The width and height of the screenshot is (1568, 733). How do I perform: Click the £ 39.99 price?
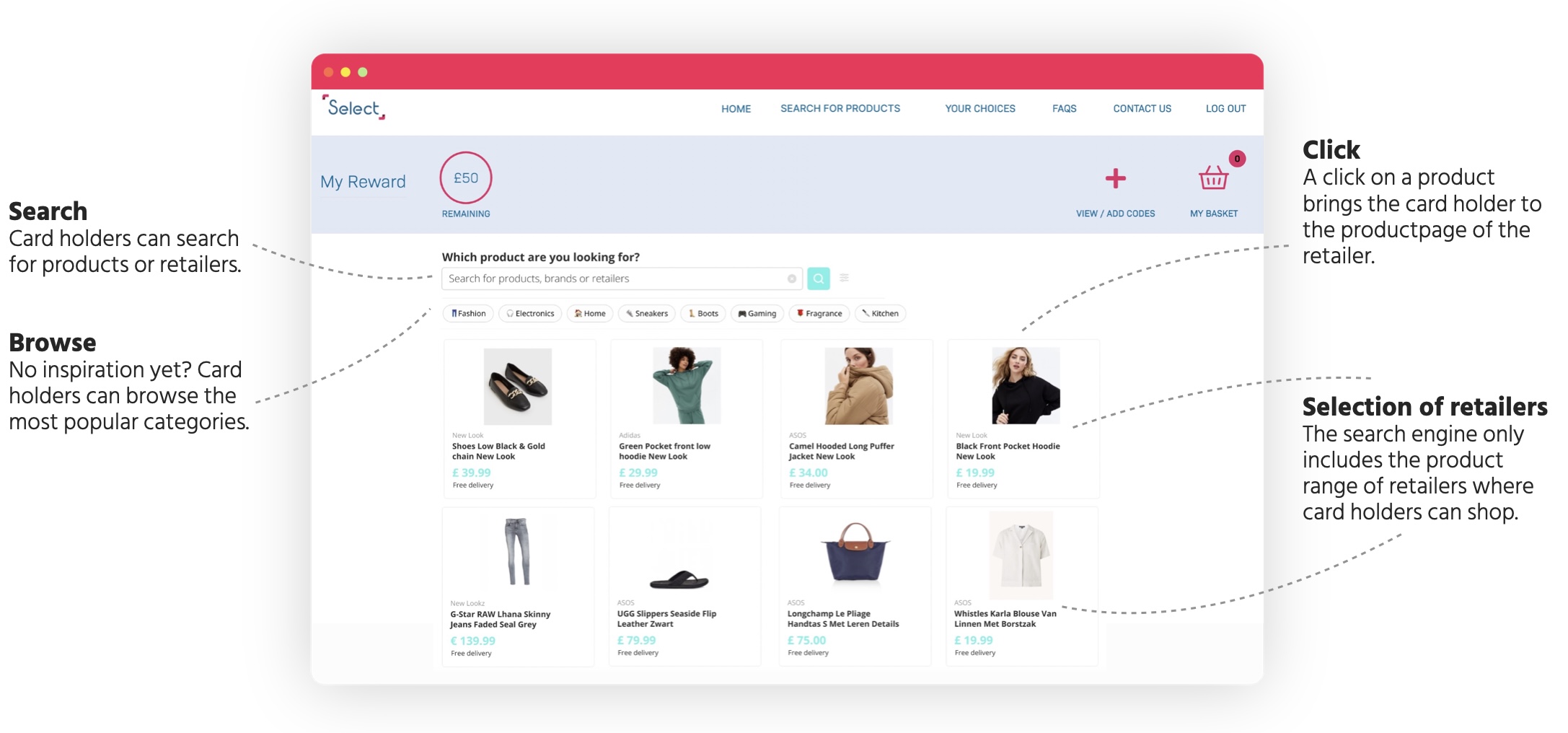(471, 473)
